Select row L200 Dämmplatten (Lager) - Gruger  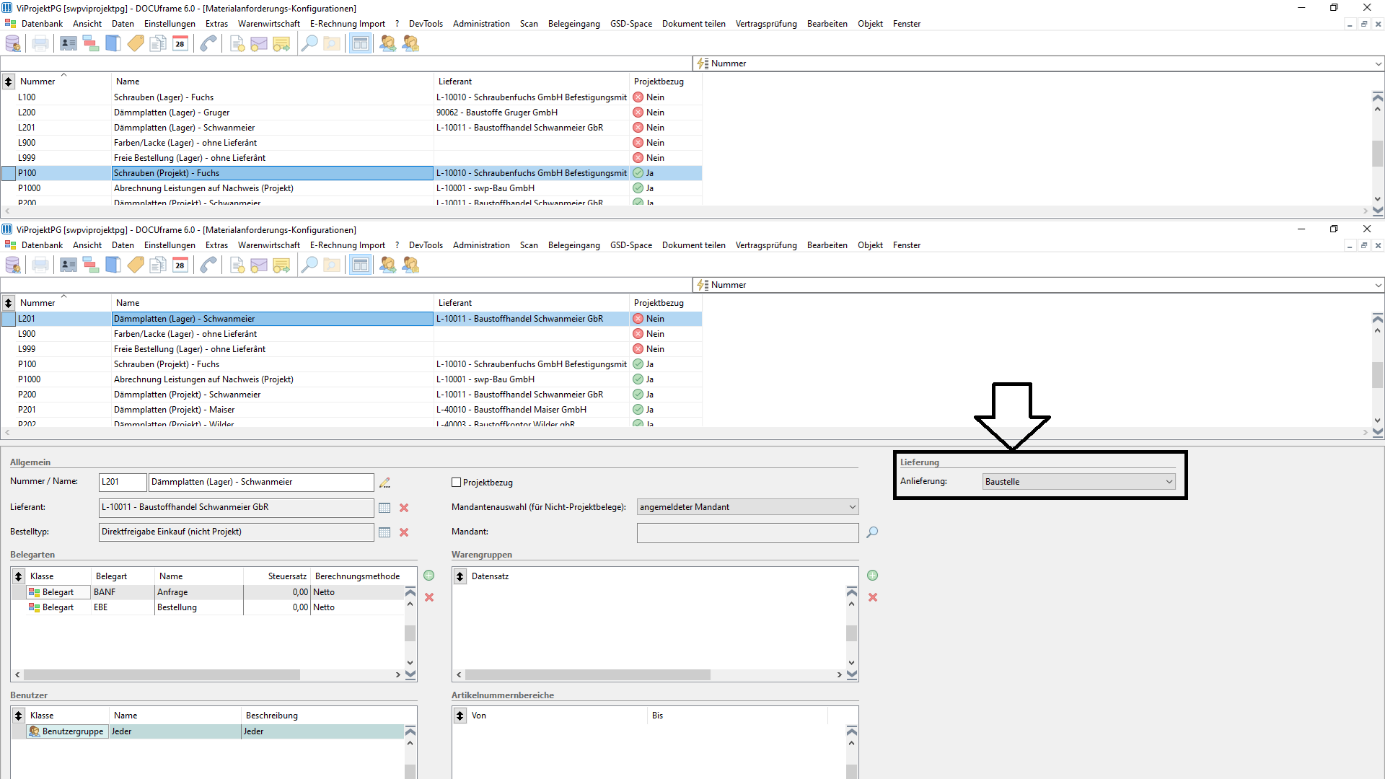click(x=351, y=112)
